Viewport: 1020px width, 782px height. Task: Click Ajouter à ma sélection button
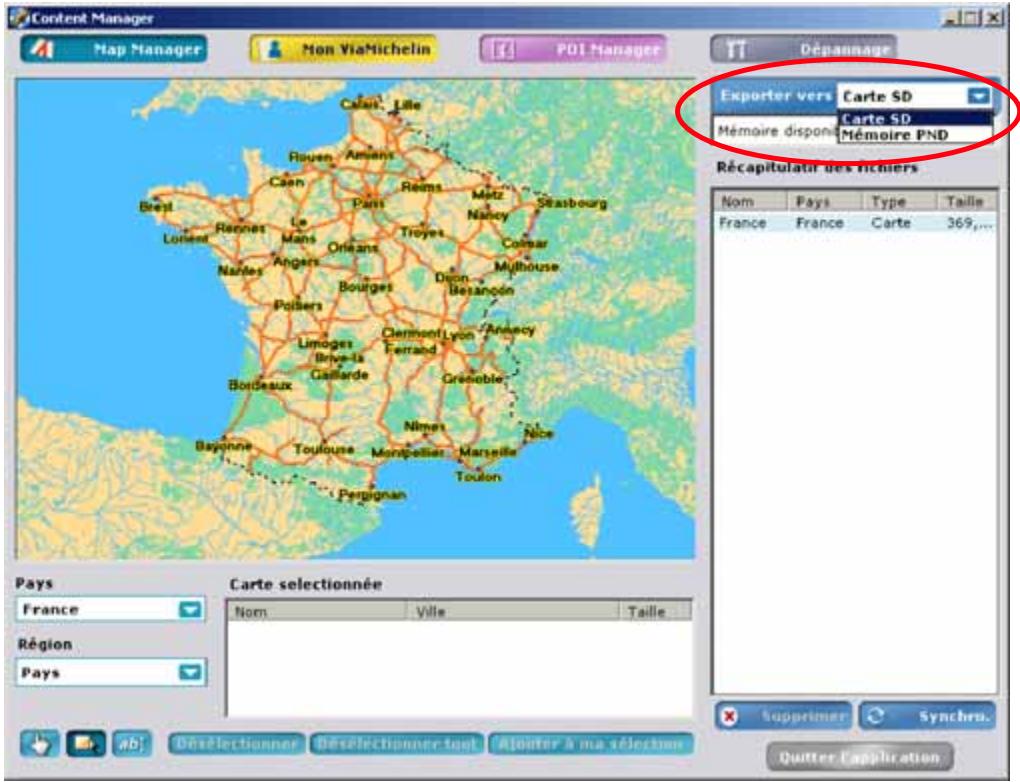pyautogui.click(x=591, y=744)
